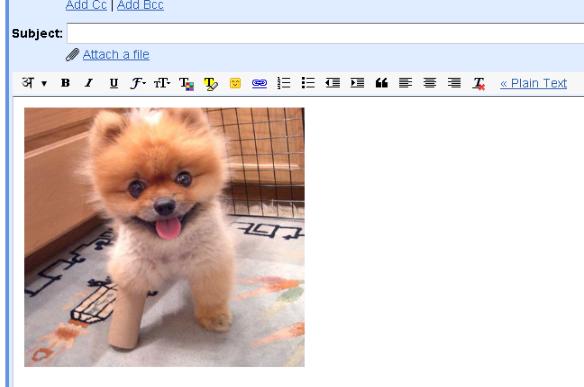Select the inserted Pomeranian puppy image
Image resolution: width=584 pixels, height=387 pixels.
click(x=164, y=237)
